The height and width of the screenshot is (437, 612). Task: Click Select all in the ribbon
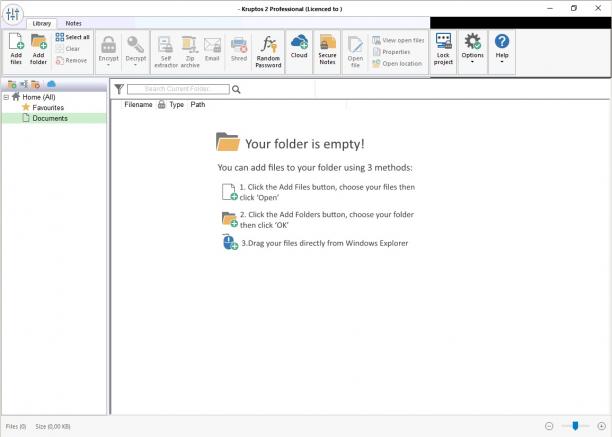(x=73, y=37)
